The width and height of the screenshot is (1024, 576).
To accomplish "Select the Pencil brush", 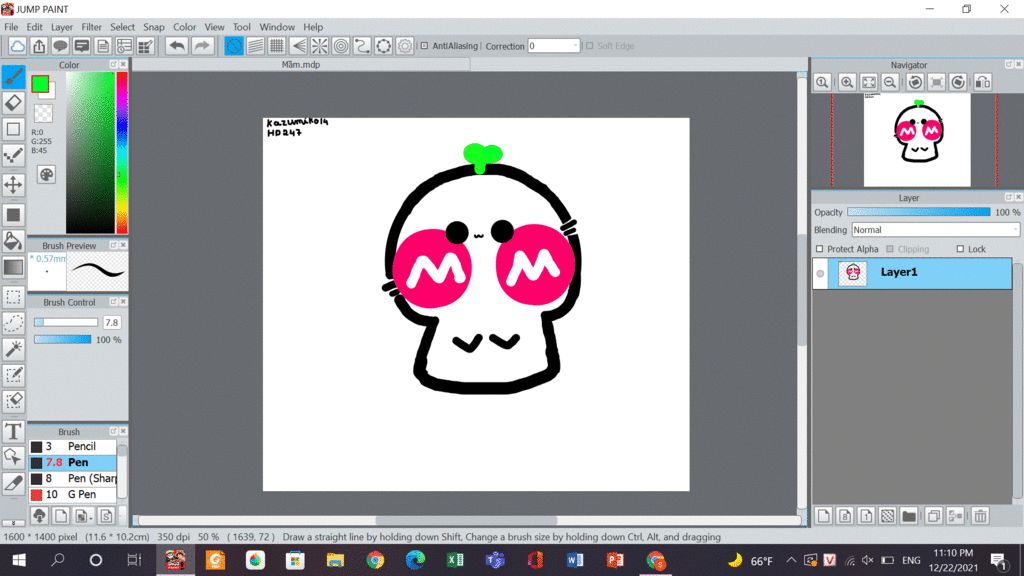I will tap(73, 447).
